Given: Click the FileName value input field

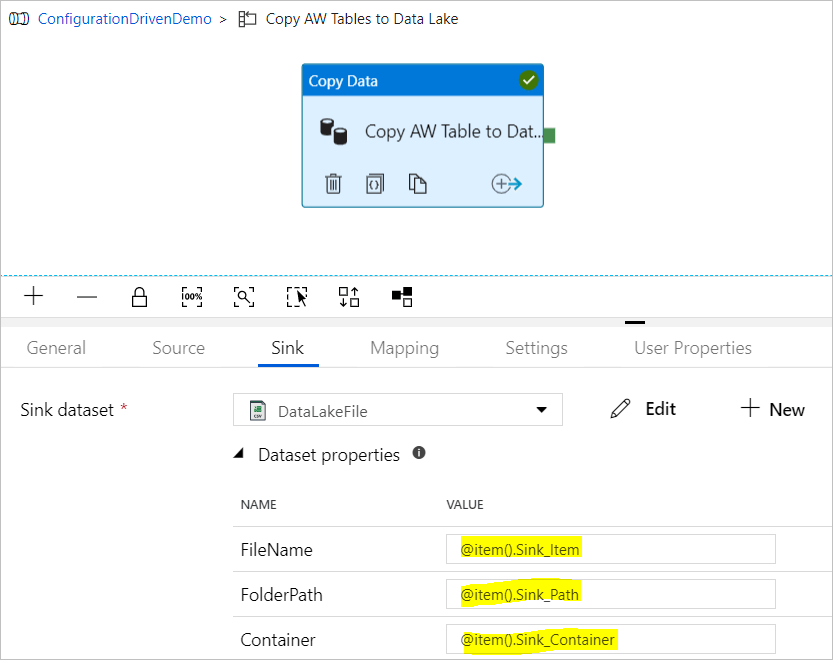Looking at the screenshot, I should 610,548.
